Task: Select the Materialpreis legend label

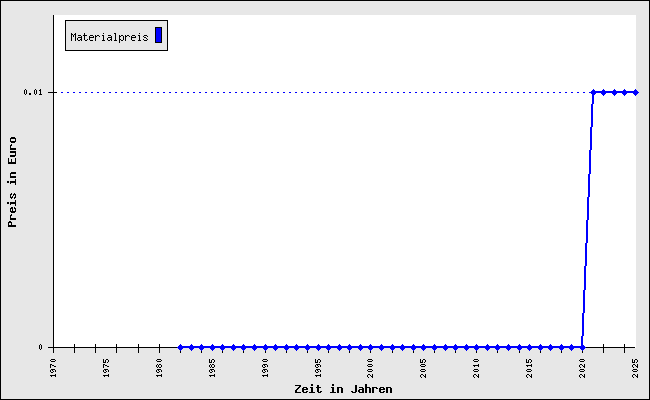Action: 109,37
